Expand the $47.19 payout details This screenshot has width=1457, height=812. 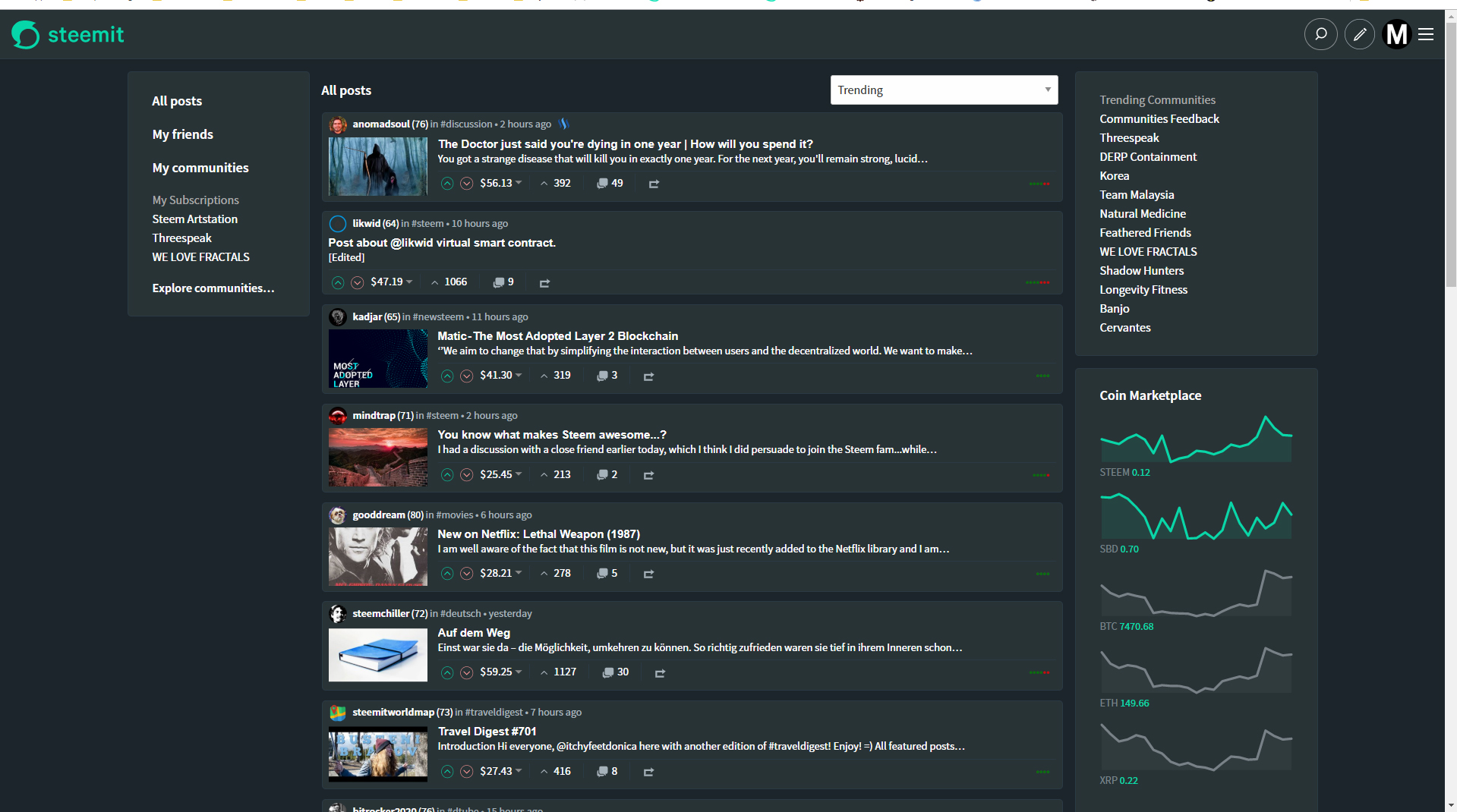(392, 282)
